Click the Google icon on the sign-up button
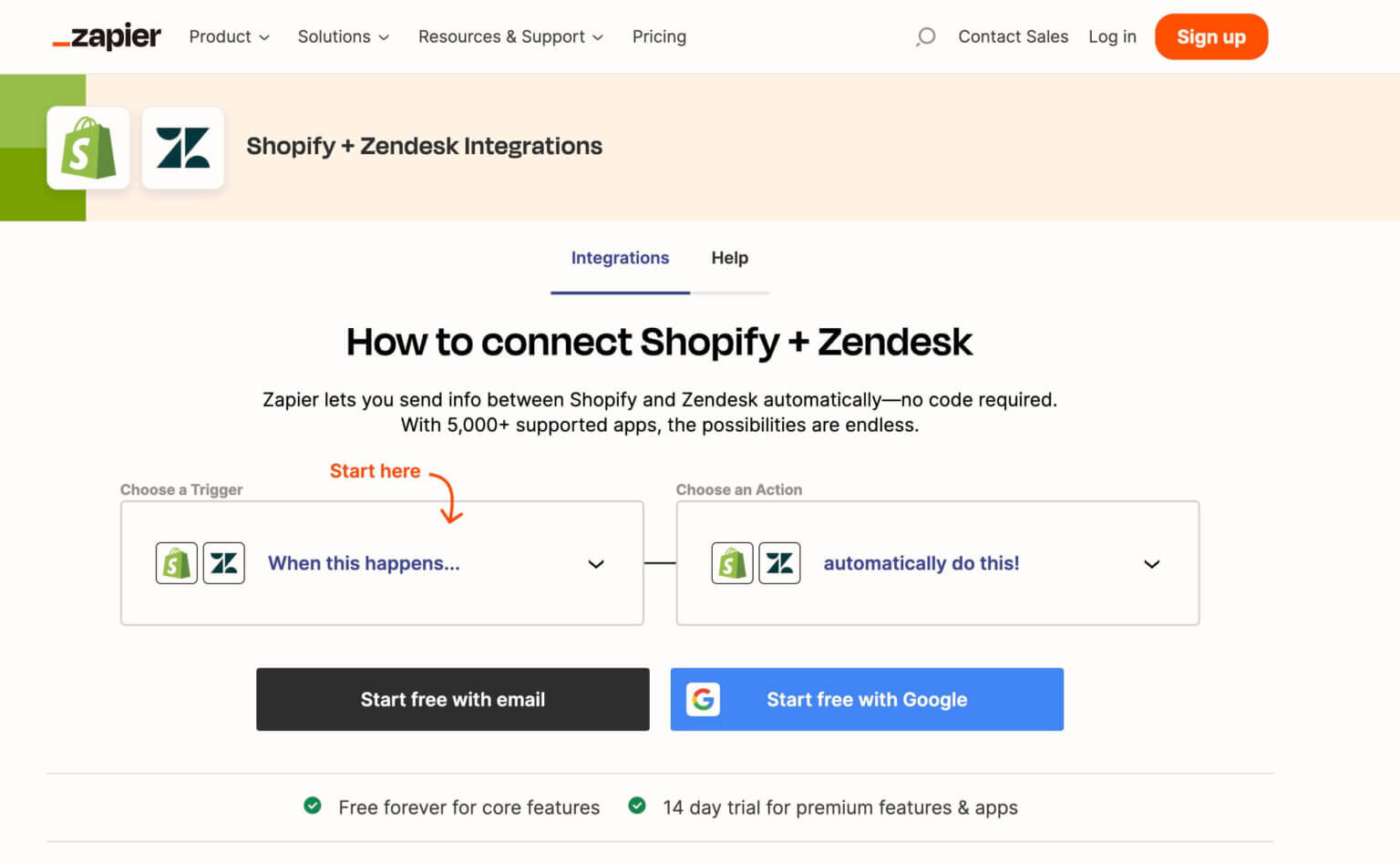The height and width of the screenshot is (863, 1400). point(703,699)
